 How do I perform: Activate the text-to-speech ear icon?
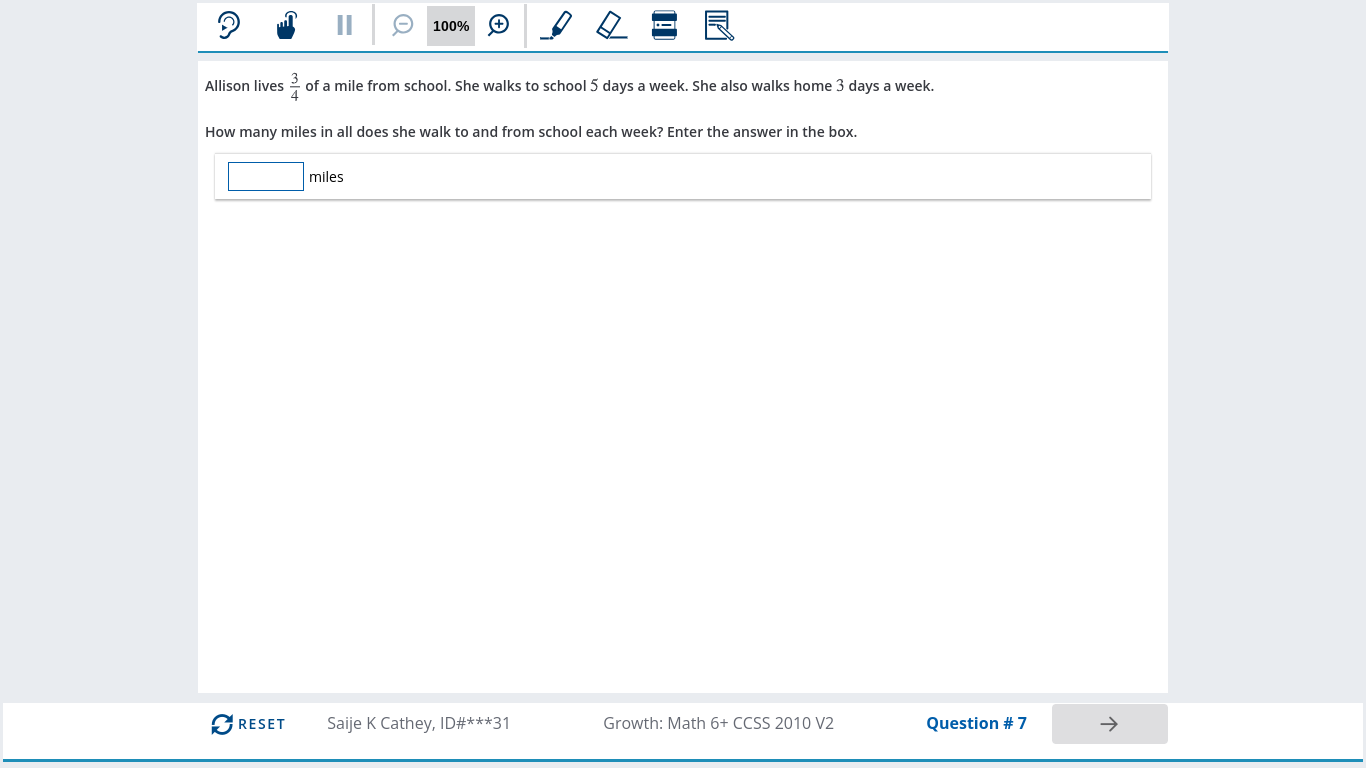229,25
